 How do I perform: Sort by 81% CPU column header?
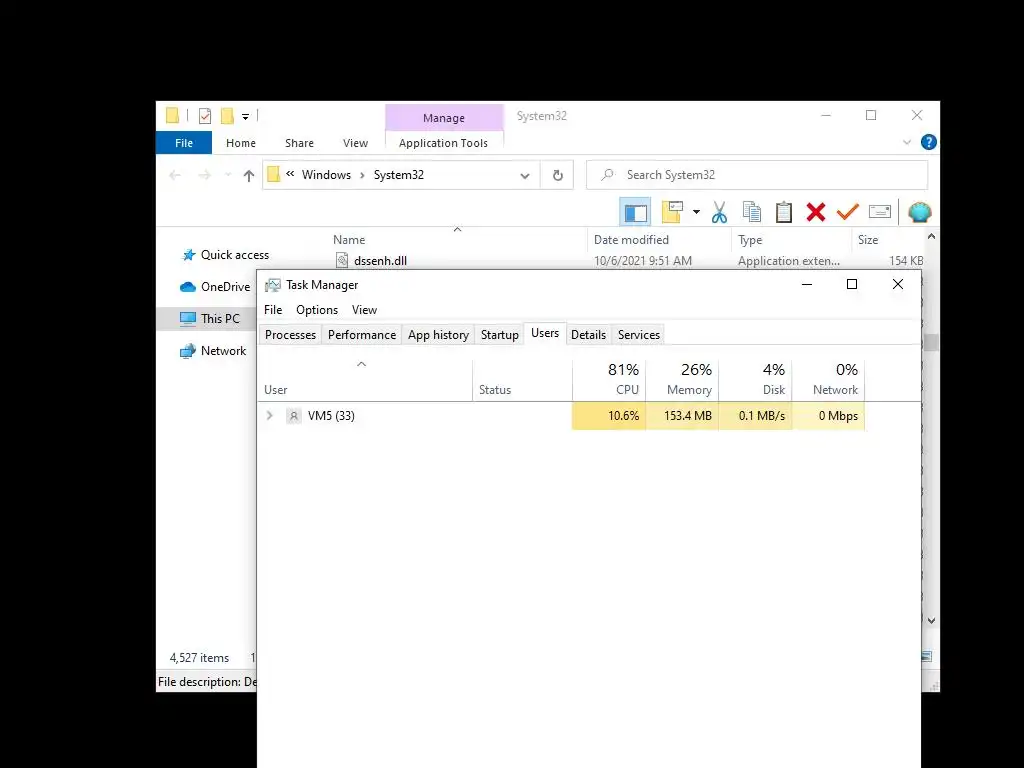(609, 380)
